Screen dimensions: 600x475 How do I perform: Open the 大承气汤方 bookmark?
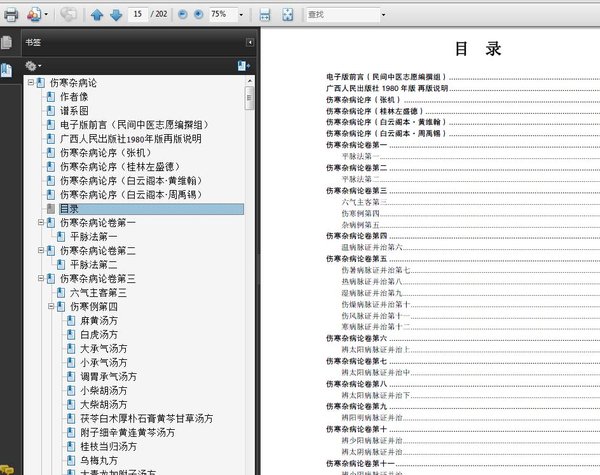(103, 349)
